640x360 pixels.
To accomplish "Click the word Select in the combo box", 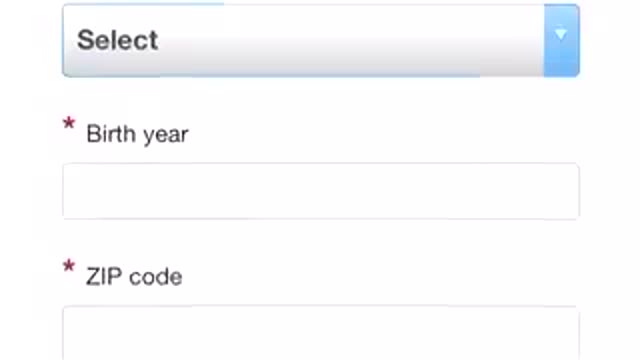I will coord(118,40).
